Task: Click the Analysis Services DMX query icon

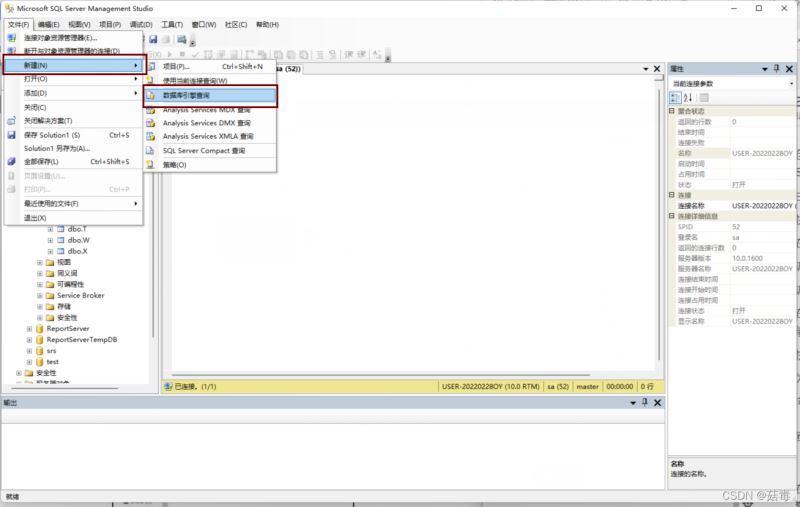Action: [x=151, y=123]
